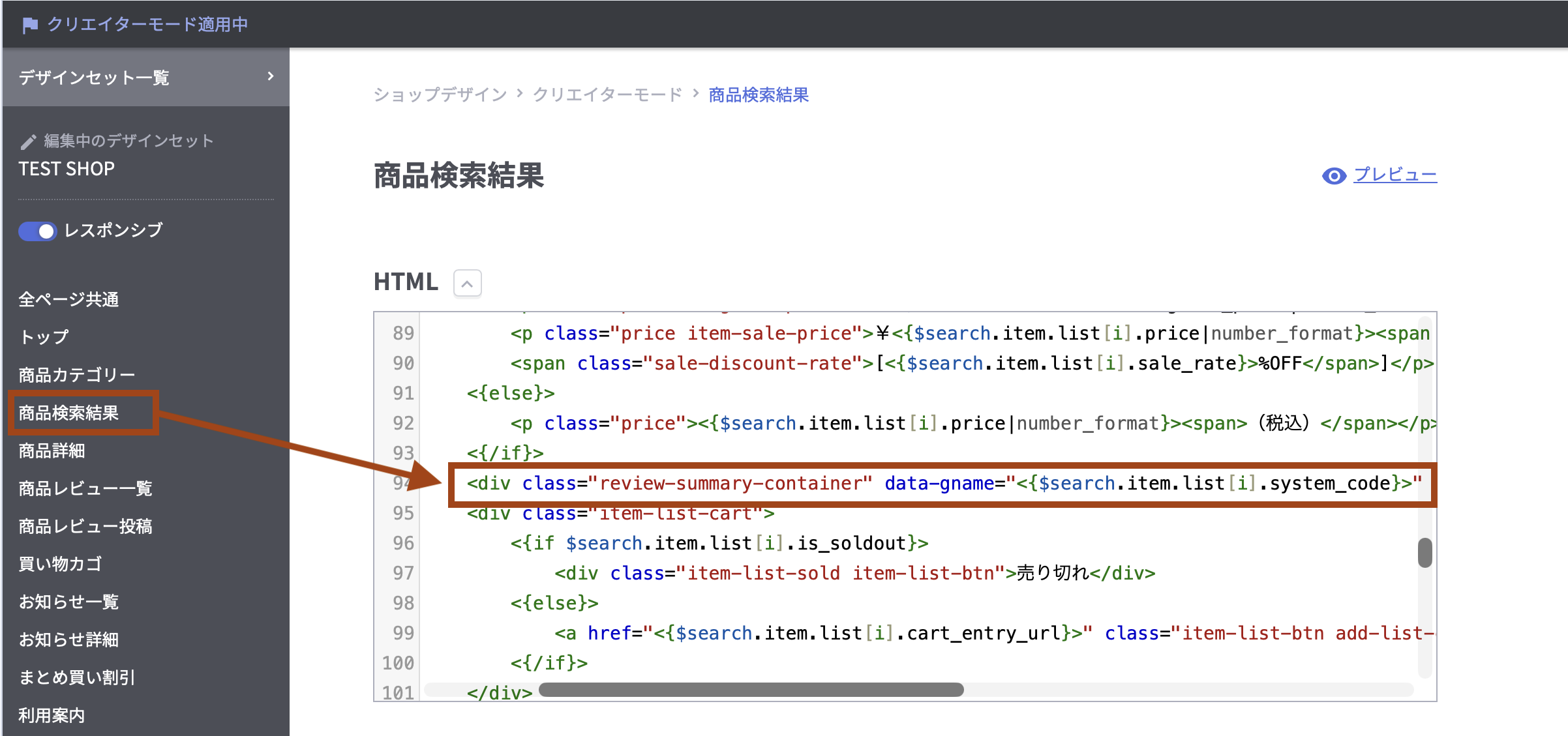Select 全ページ共通 in the sidebar
Viewport: 1568px width, 736px height.
click(68, 299)
